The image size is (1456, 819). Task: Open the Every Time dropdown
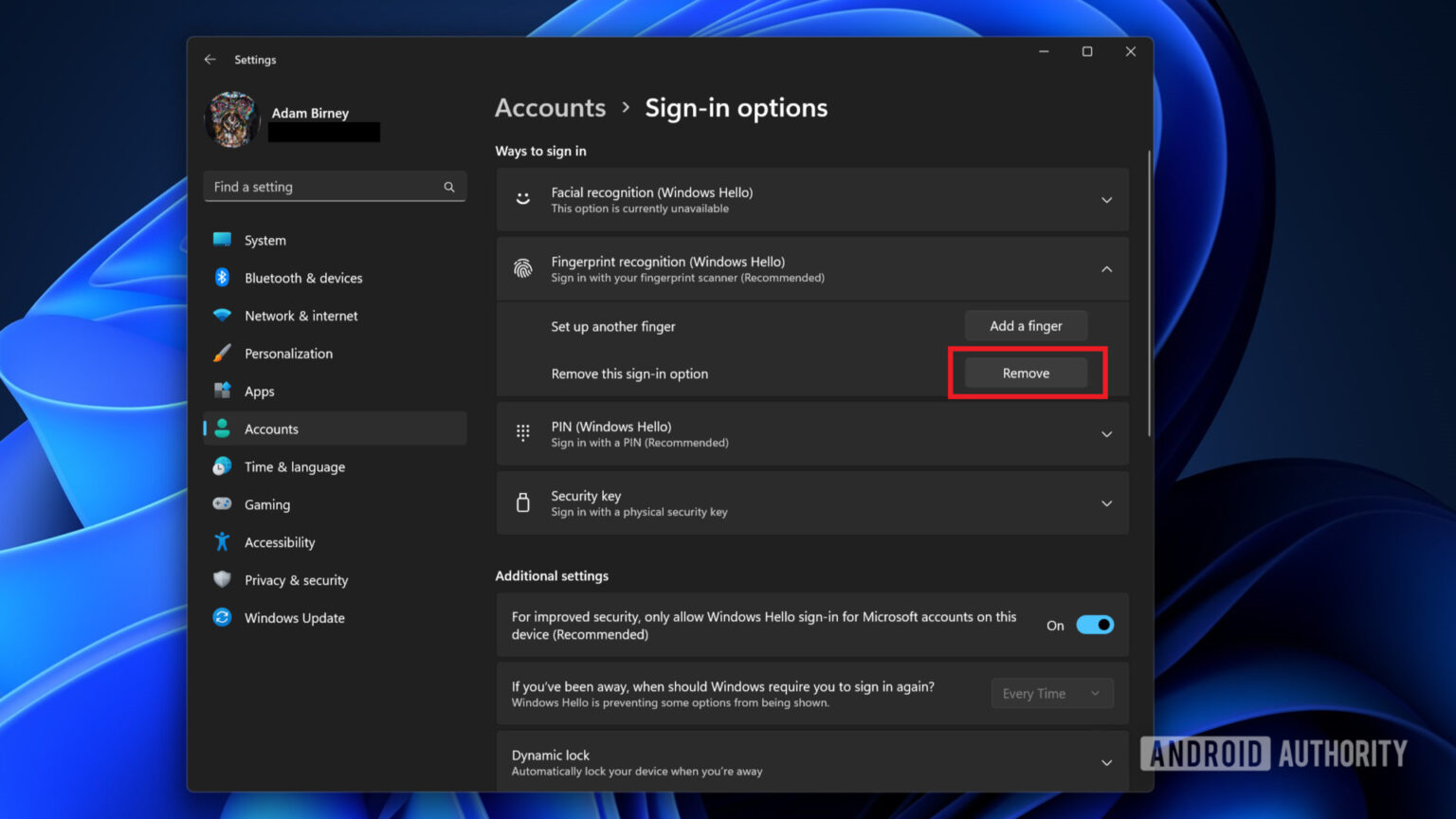click(1052, 693)
